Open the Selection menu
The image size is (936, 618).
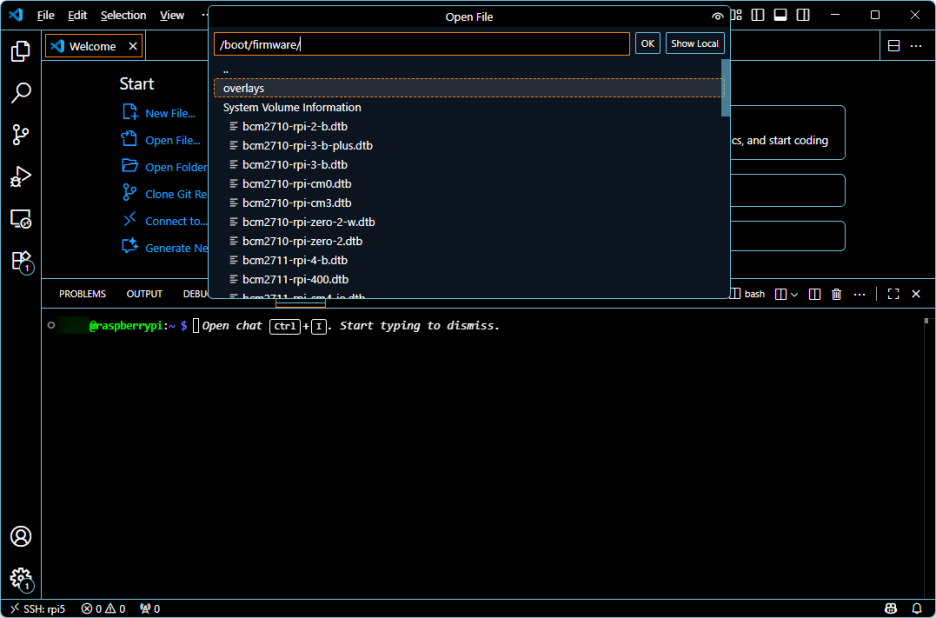tap(123, 16)
